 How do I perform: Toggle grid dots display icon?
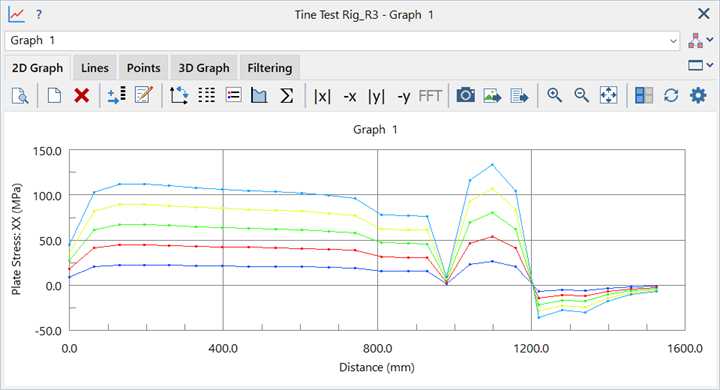click(x=207, y=96)
